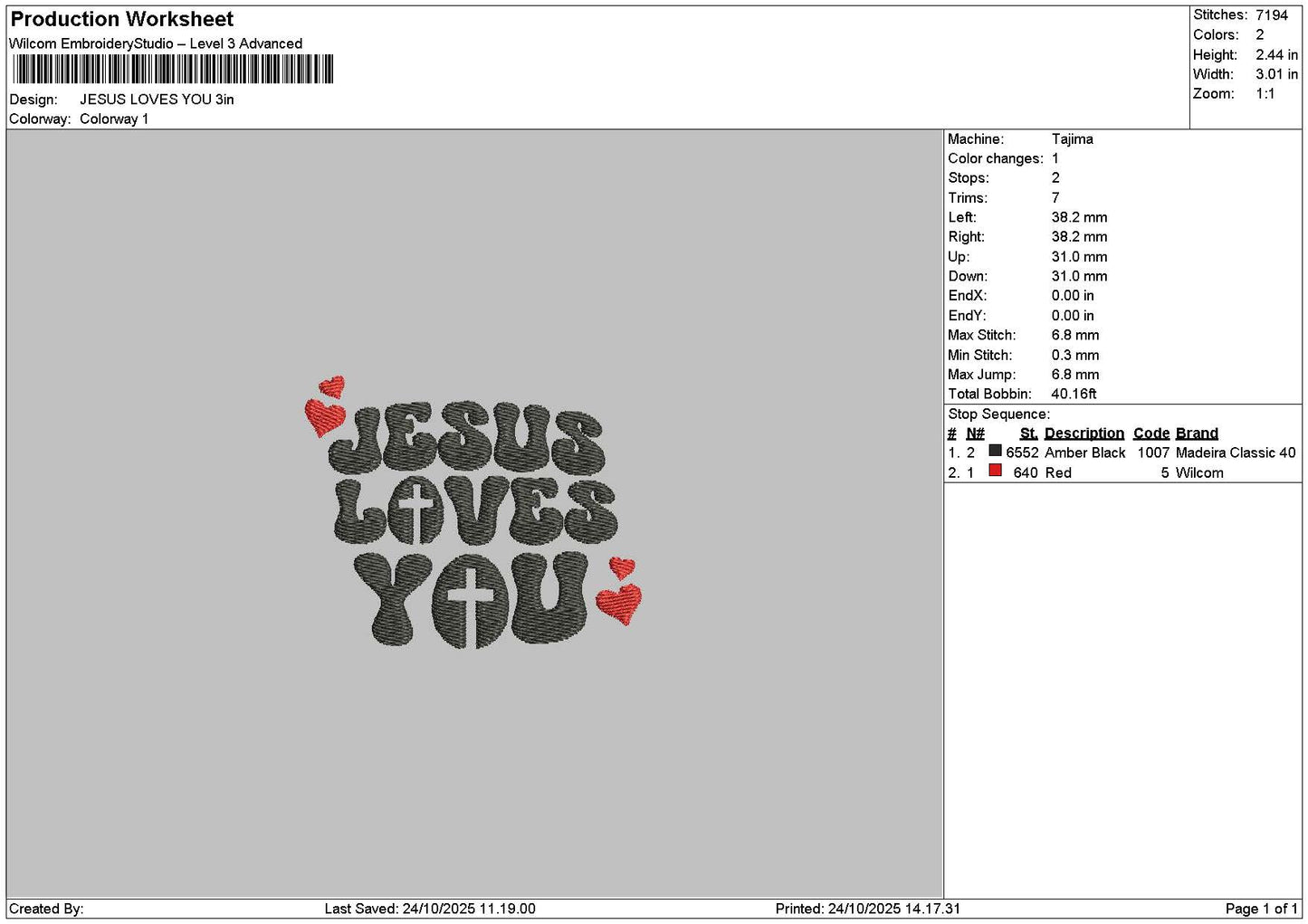Click the Amber Black color swatch

pos(995,451)
